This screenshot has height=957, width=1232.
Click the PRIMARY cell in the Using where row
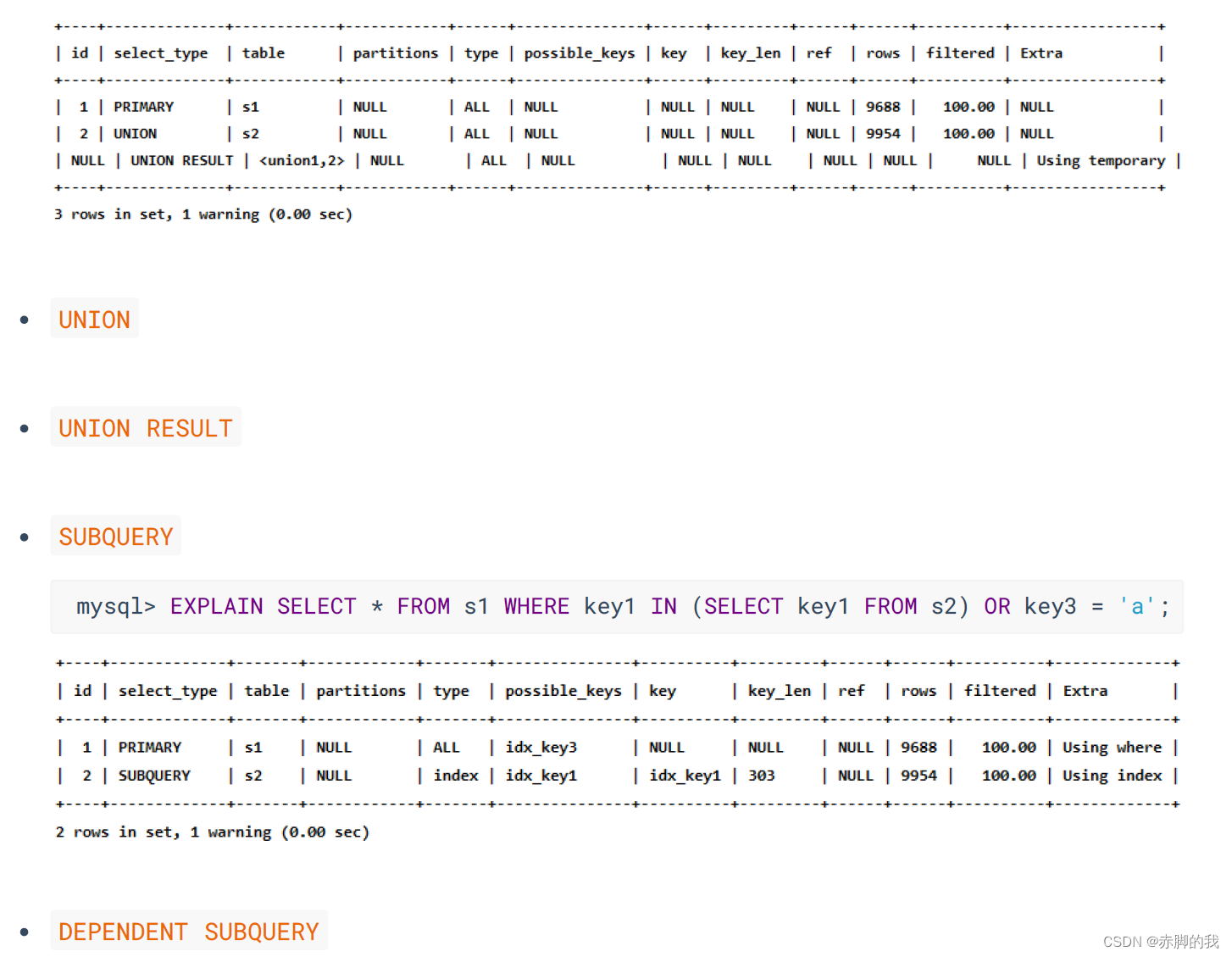click(150, 748)
